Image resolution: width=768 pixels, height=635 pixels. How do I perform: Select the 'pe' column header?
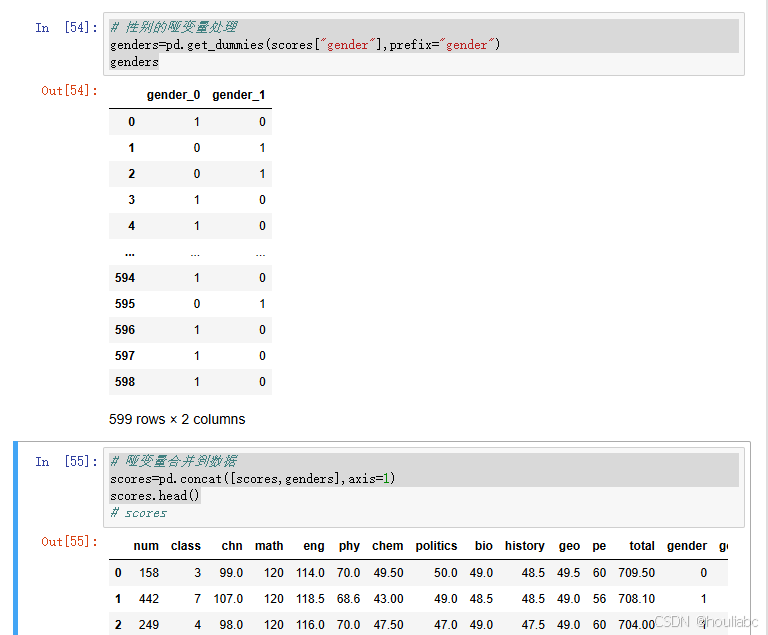pyautogui.click(x=599, y=545)
